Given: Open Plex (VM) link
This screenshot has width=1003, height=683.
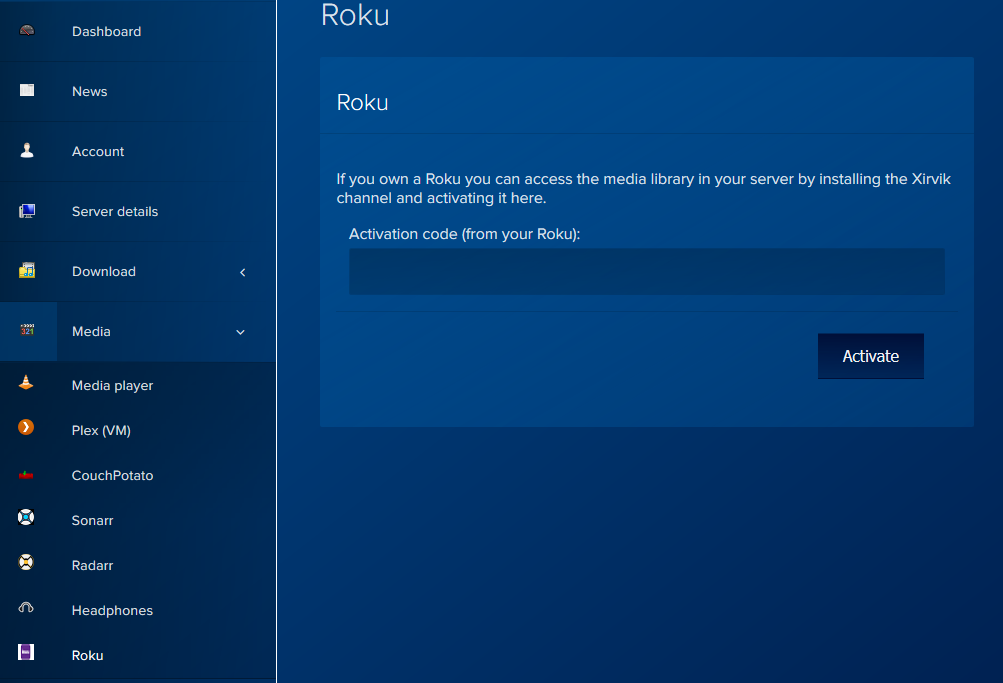Looking at the screenshot, I should point(101,430).
